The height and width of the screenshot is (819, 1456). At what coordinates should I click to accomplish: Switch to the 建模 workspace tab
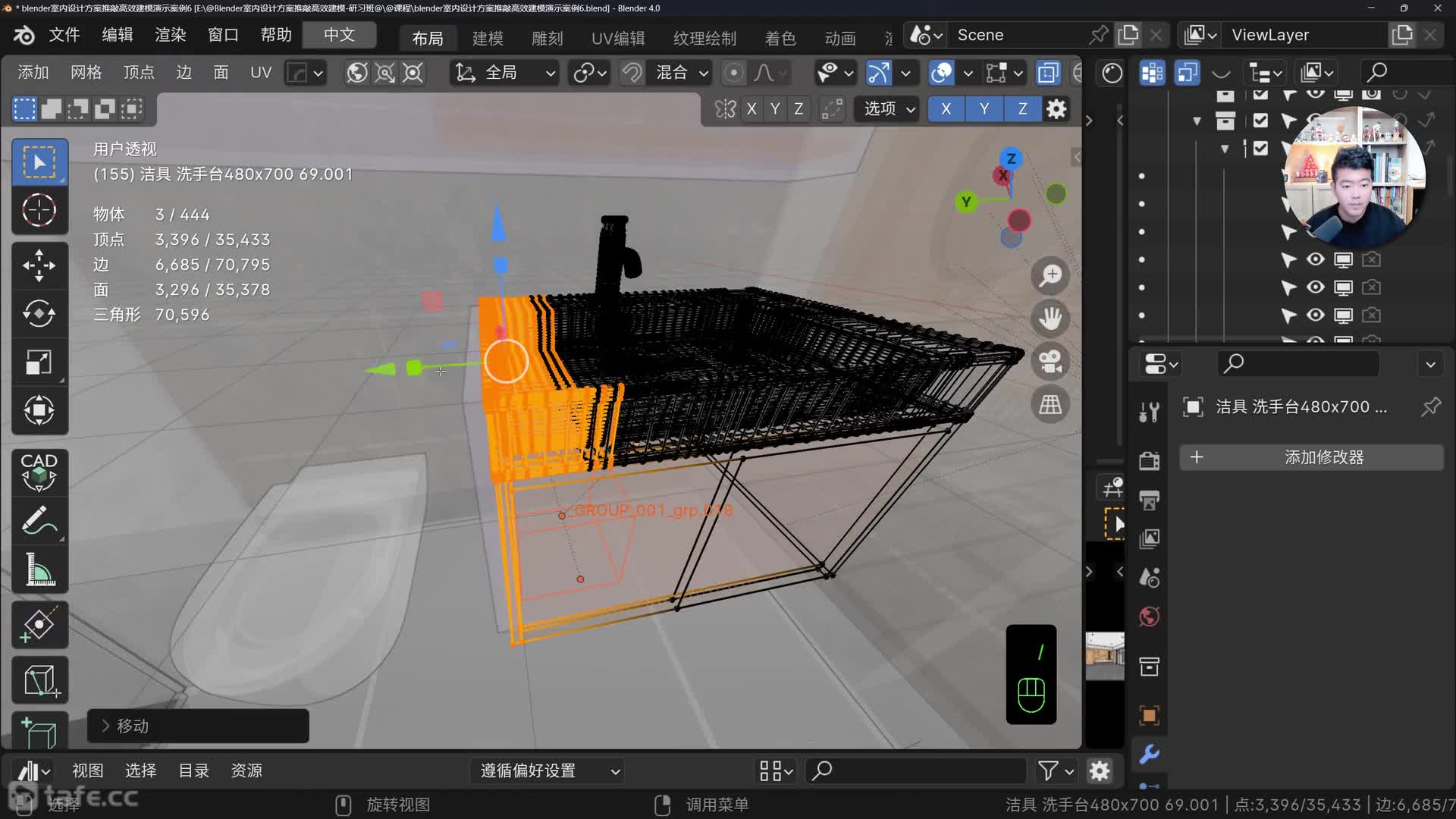487,38
